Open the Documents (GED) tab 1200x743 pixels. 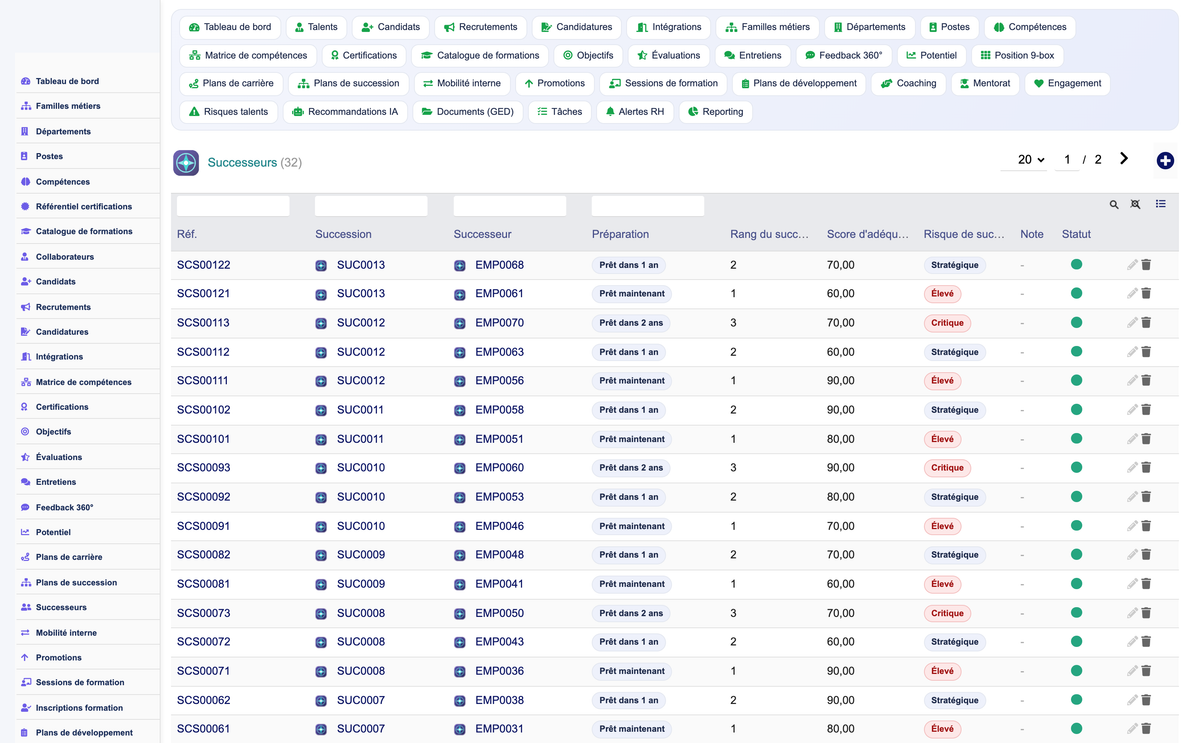[467, 112]
